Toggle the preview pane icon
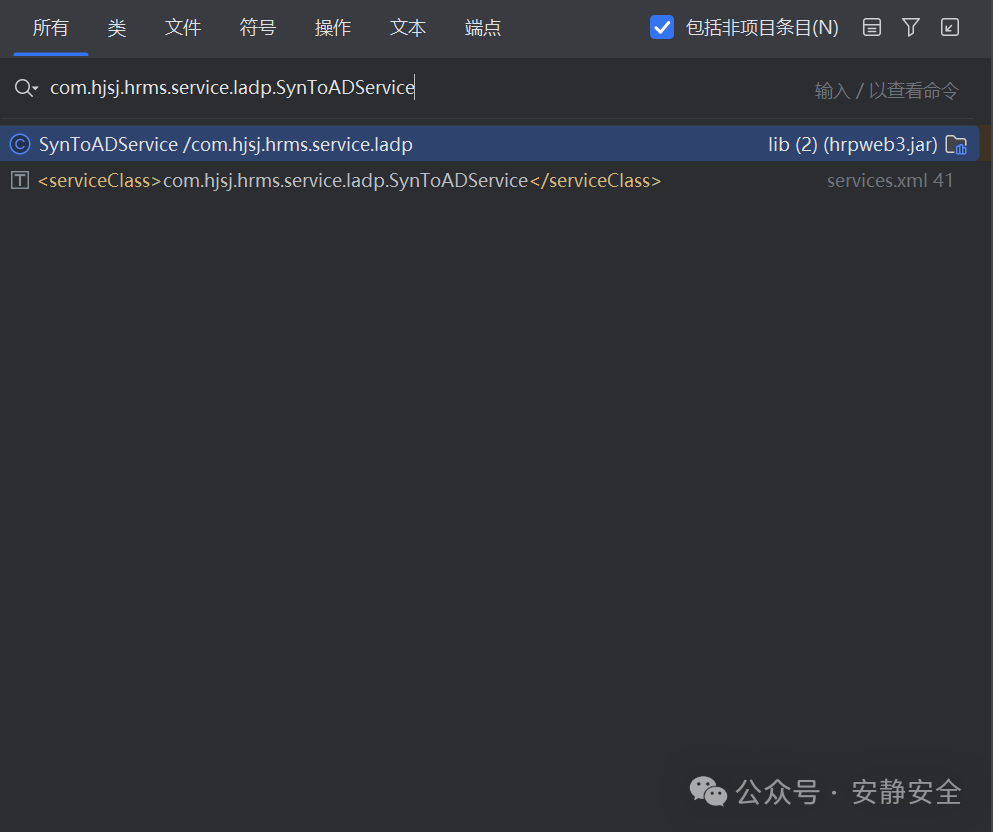The width and height of the screenshot is (993, 832). click(871, 27)
